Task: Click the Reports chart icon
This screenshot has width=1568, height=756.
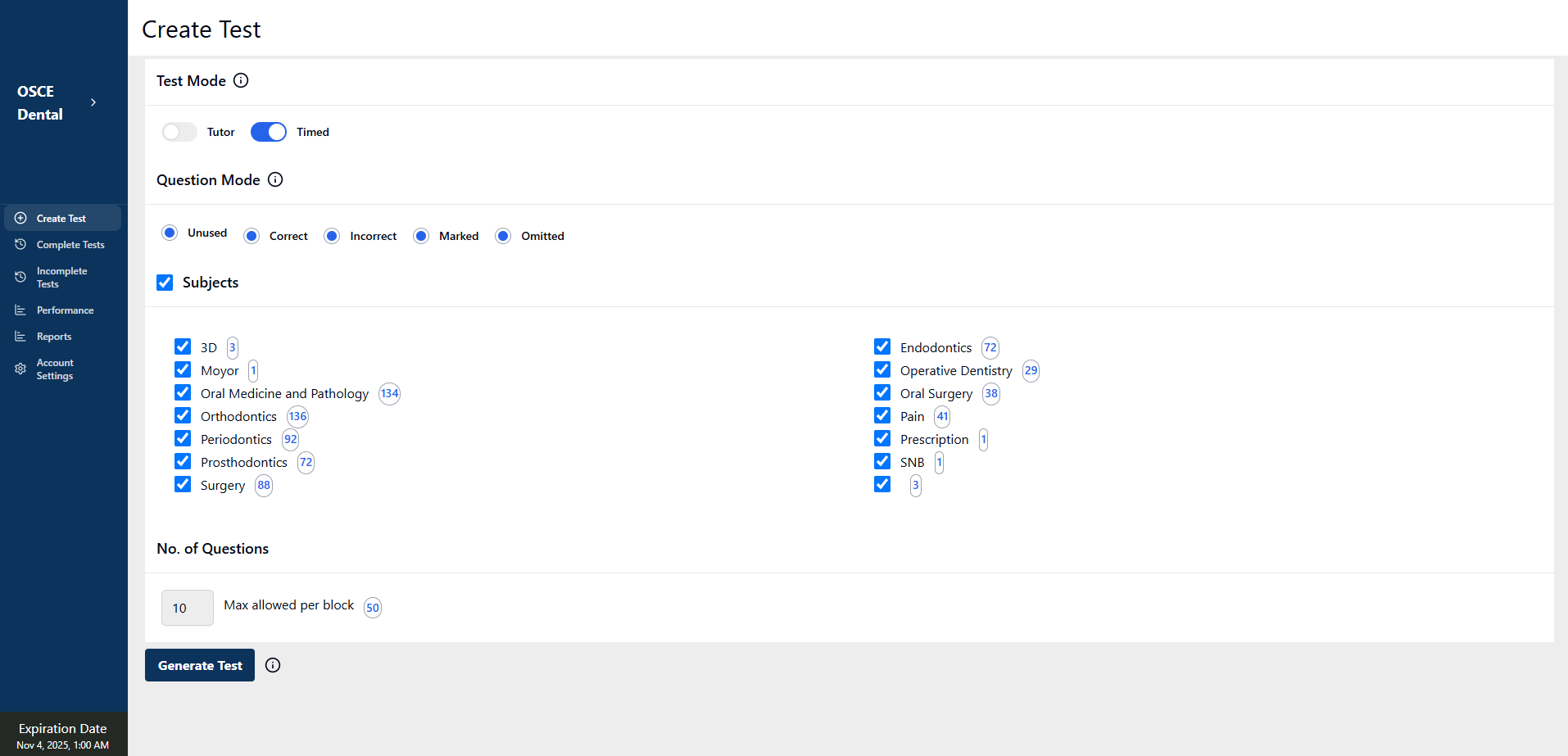Action: (20, 336)
